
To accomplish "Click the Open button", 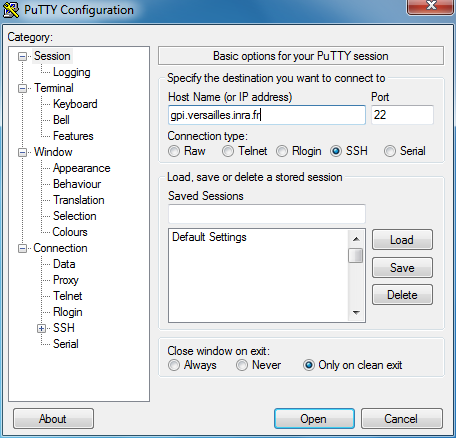I will [x=314, y=419].
